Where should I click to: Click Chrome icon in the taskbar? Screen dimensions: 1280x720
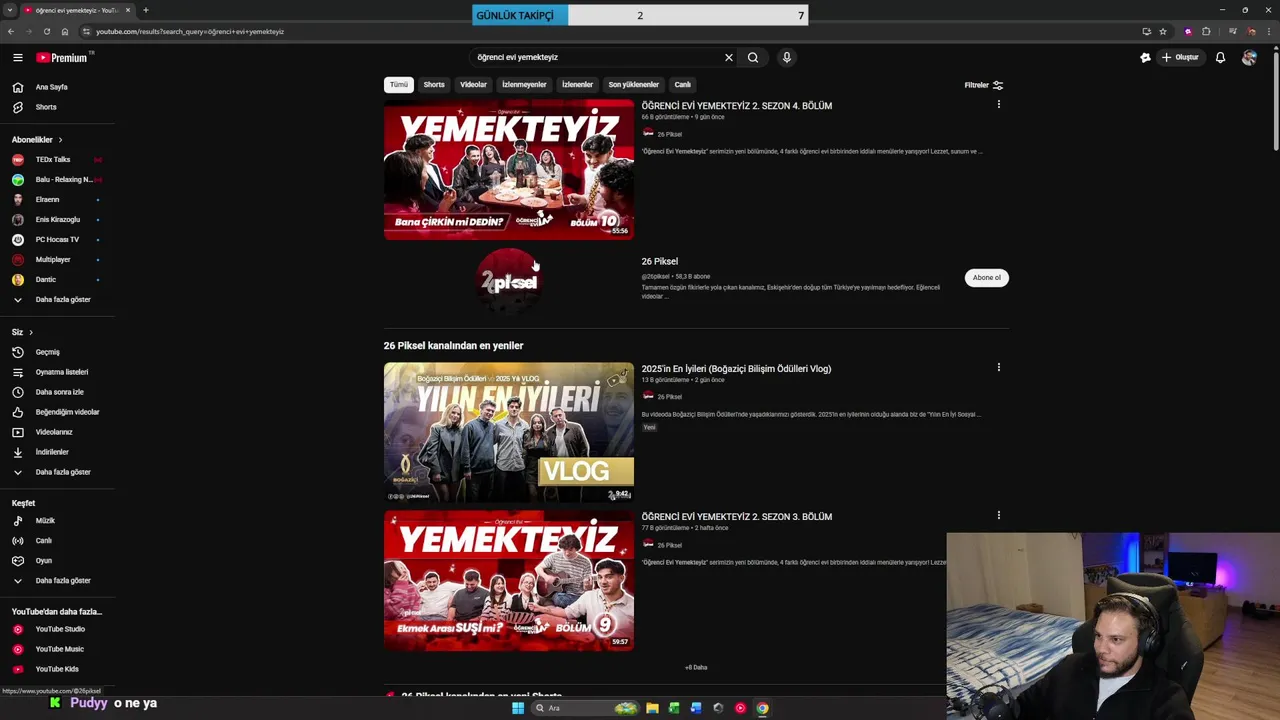(762, 708)
